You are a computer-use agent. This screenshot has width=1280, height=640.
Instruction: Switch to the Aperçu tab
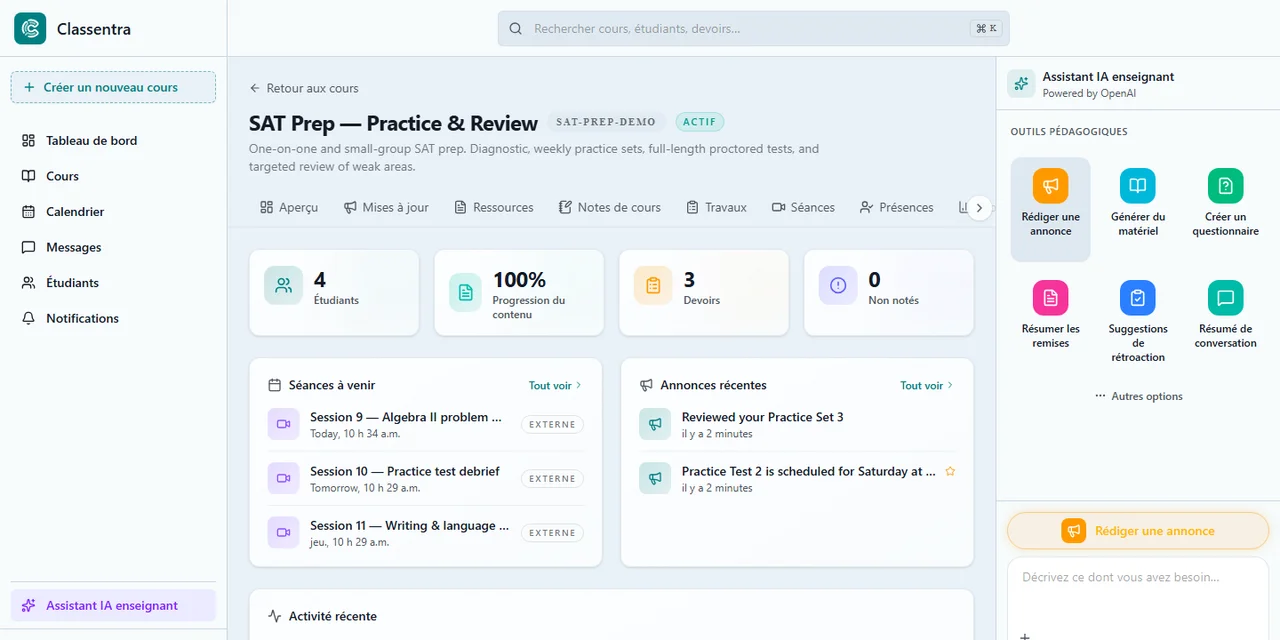pos(289,207)
